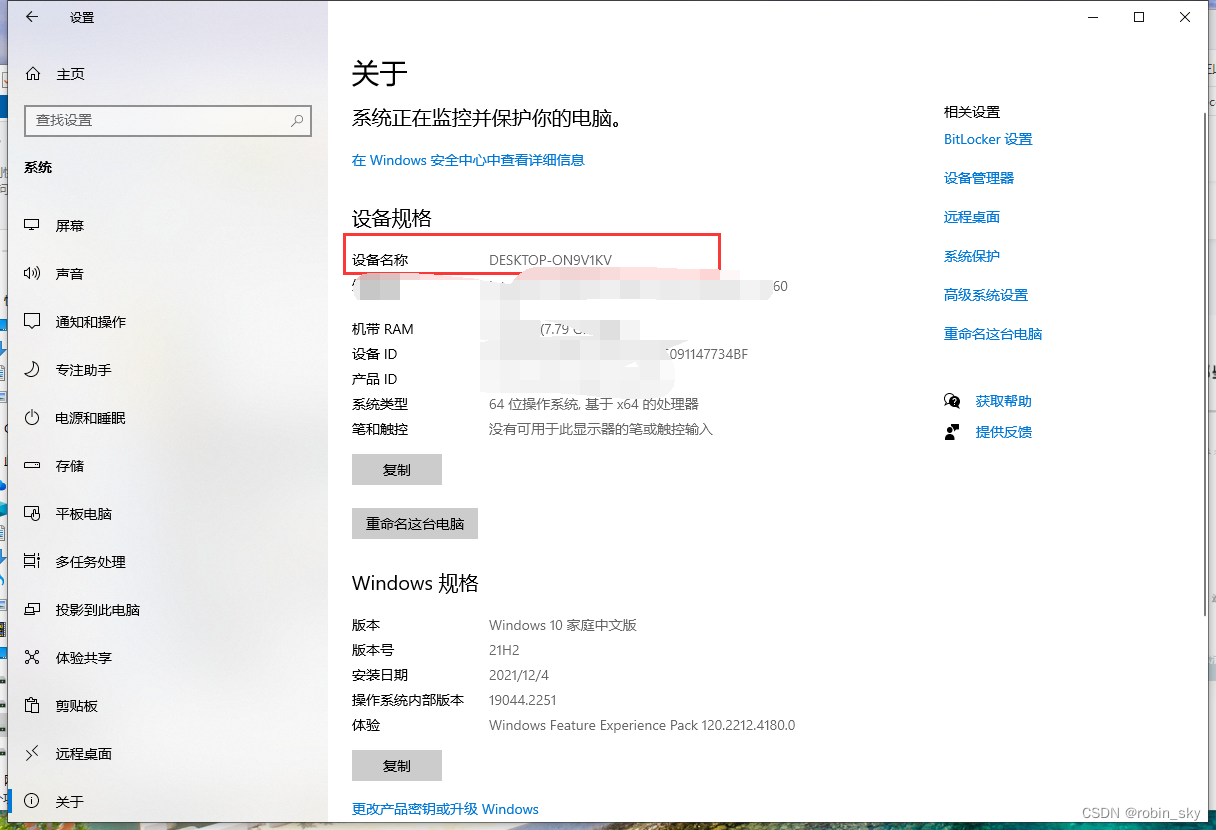Select the 电源和睡眠 power icon
Screen dimensions: 1216x830
pos(33,418)
